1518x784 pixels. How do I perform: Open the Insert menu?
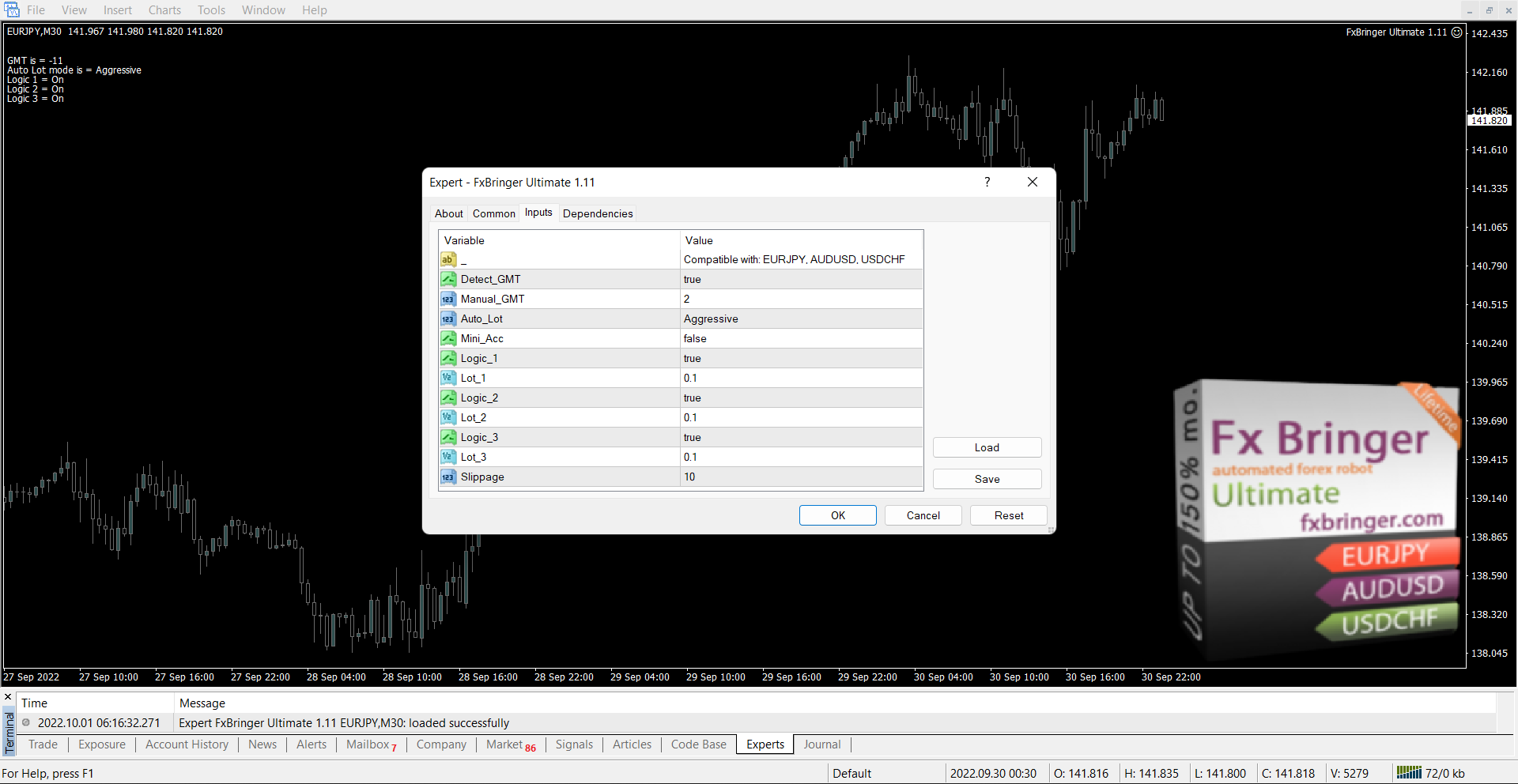[118, 10]
